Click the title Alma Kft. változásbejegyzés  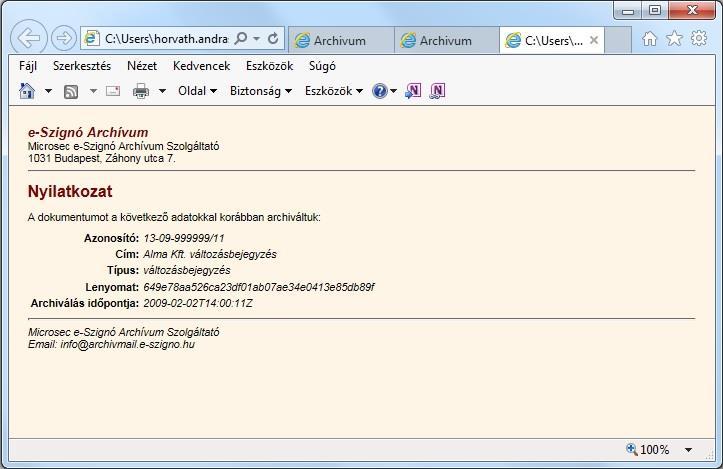tap(210, 255)
